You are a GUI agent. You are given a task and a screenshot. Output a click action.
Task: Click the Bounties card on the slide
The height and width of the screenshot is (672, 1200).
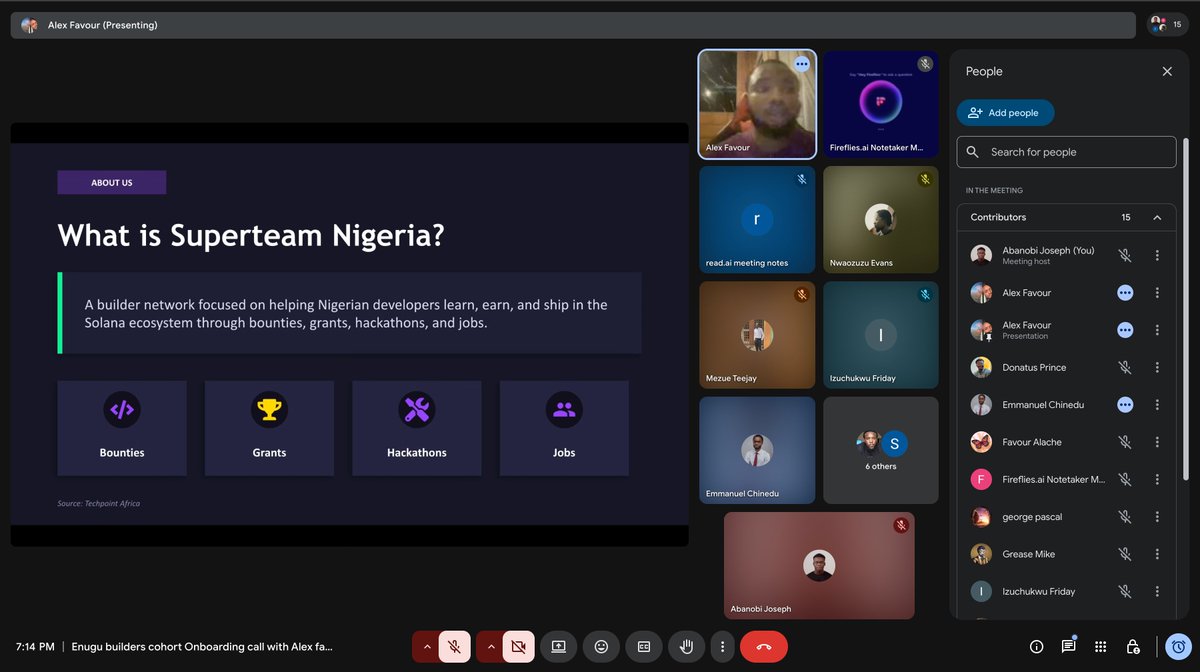(x=122, y=428)
